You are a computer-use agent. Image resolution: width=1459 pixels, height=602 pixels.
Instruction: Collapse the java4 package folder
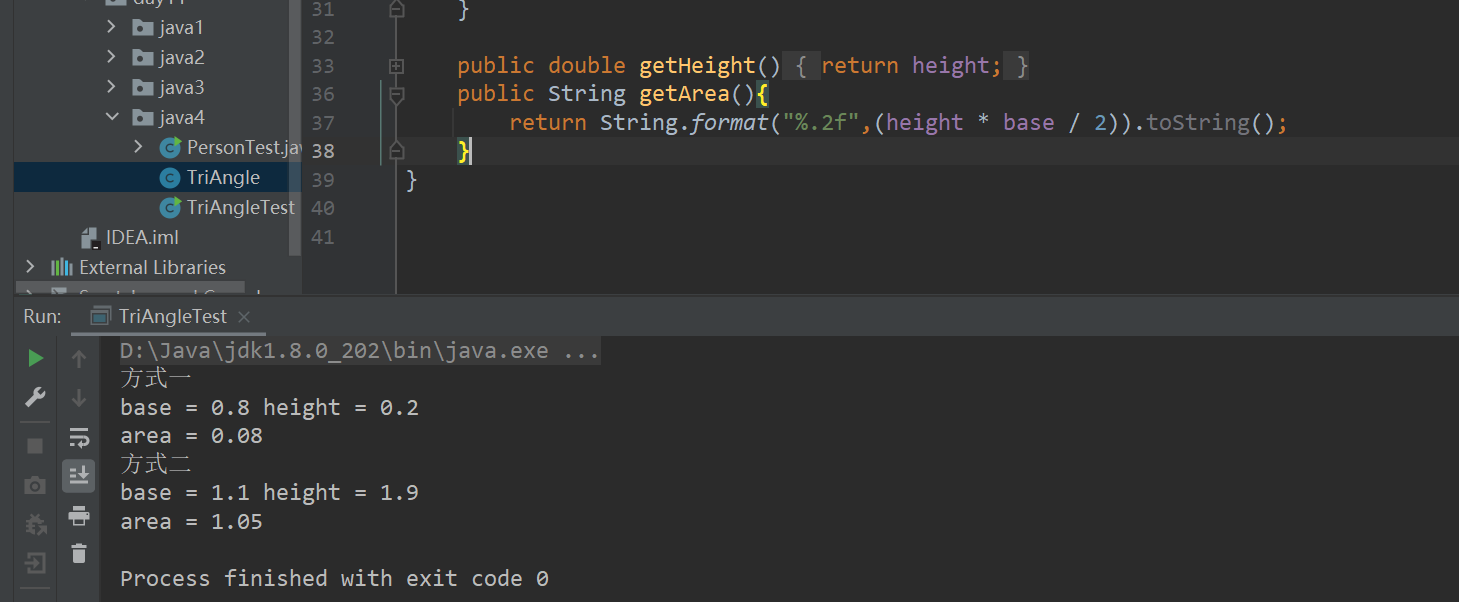click(112, 117)
